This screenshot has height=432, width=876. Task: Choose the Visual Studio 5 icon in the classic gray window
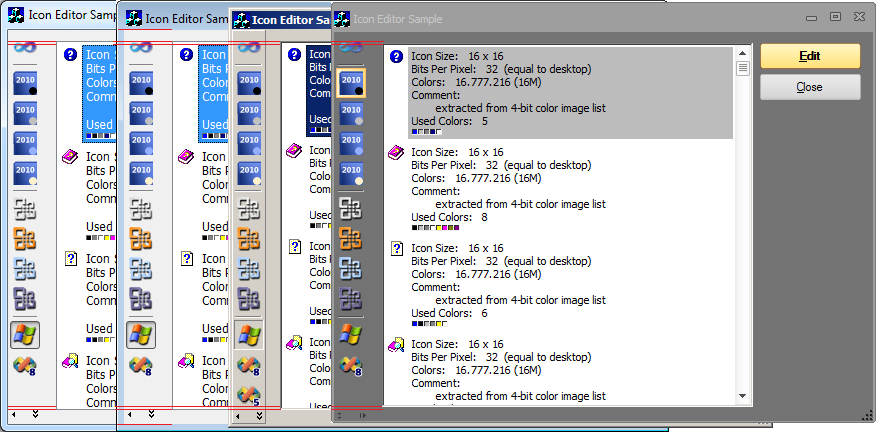[x=249, y=395]
